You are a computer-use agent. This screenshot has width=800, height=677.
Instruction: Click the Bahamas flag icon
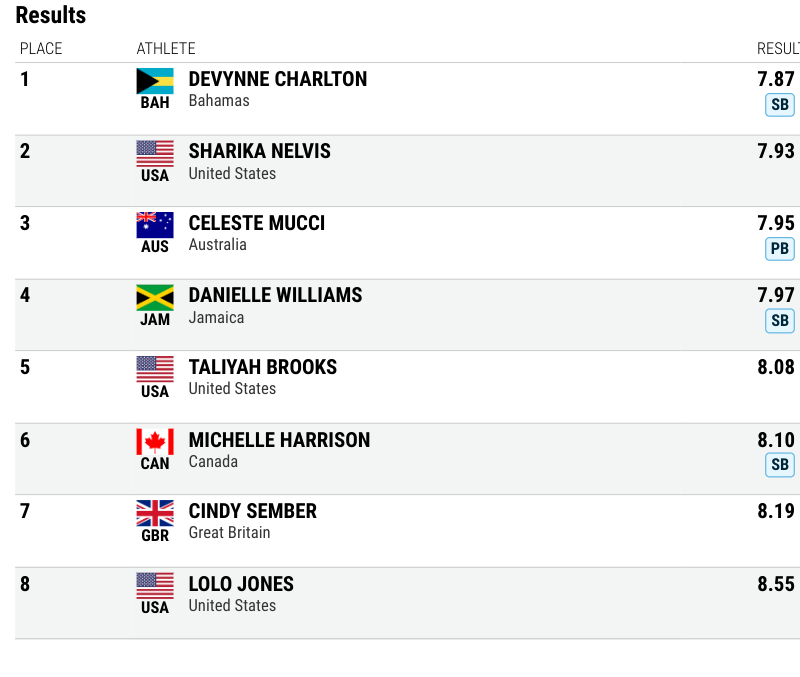[155, 81]
